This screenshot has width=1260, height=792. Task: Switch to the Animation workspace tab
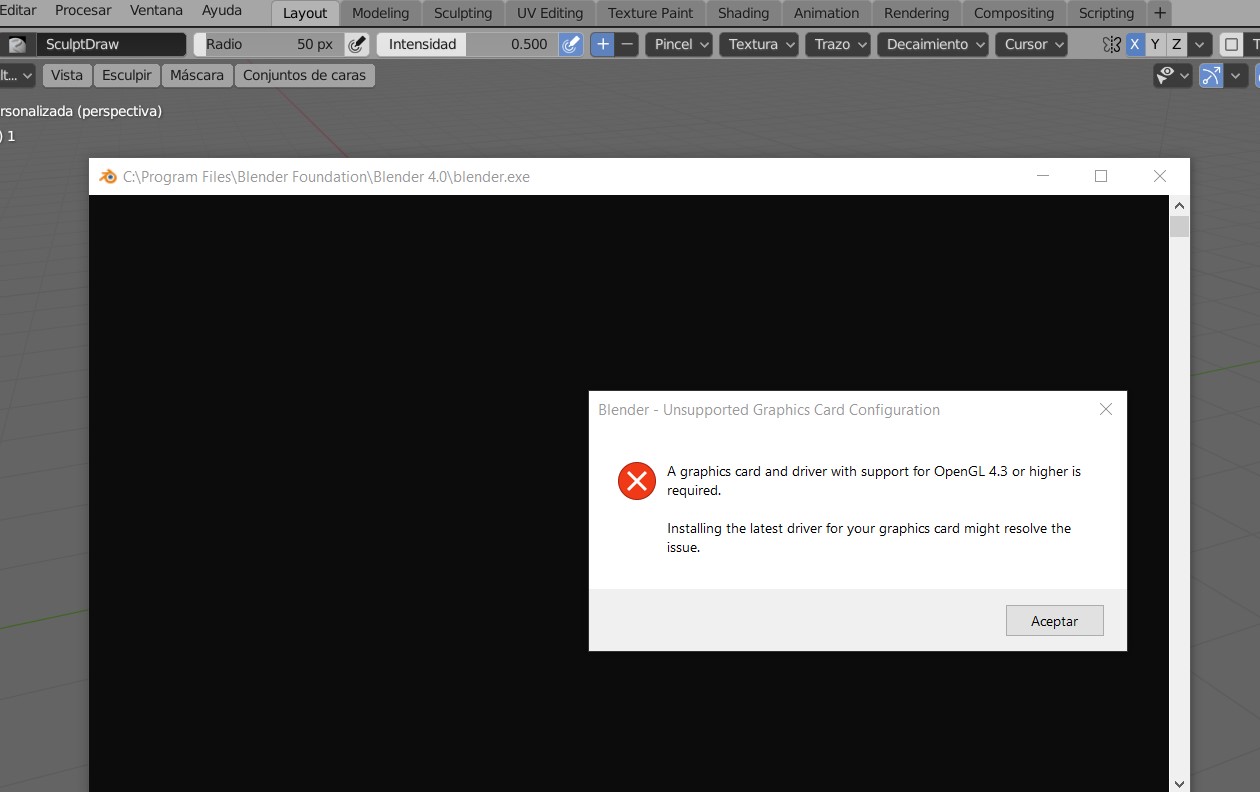(826, 13)
